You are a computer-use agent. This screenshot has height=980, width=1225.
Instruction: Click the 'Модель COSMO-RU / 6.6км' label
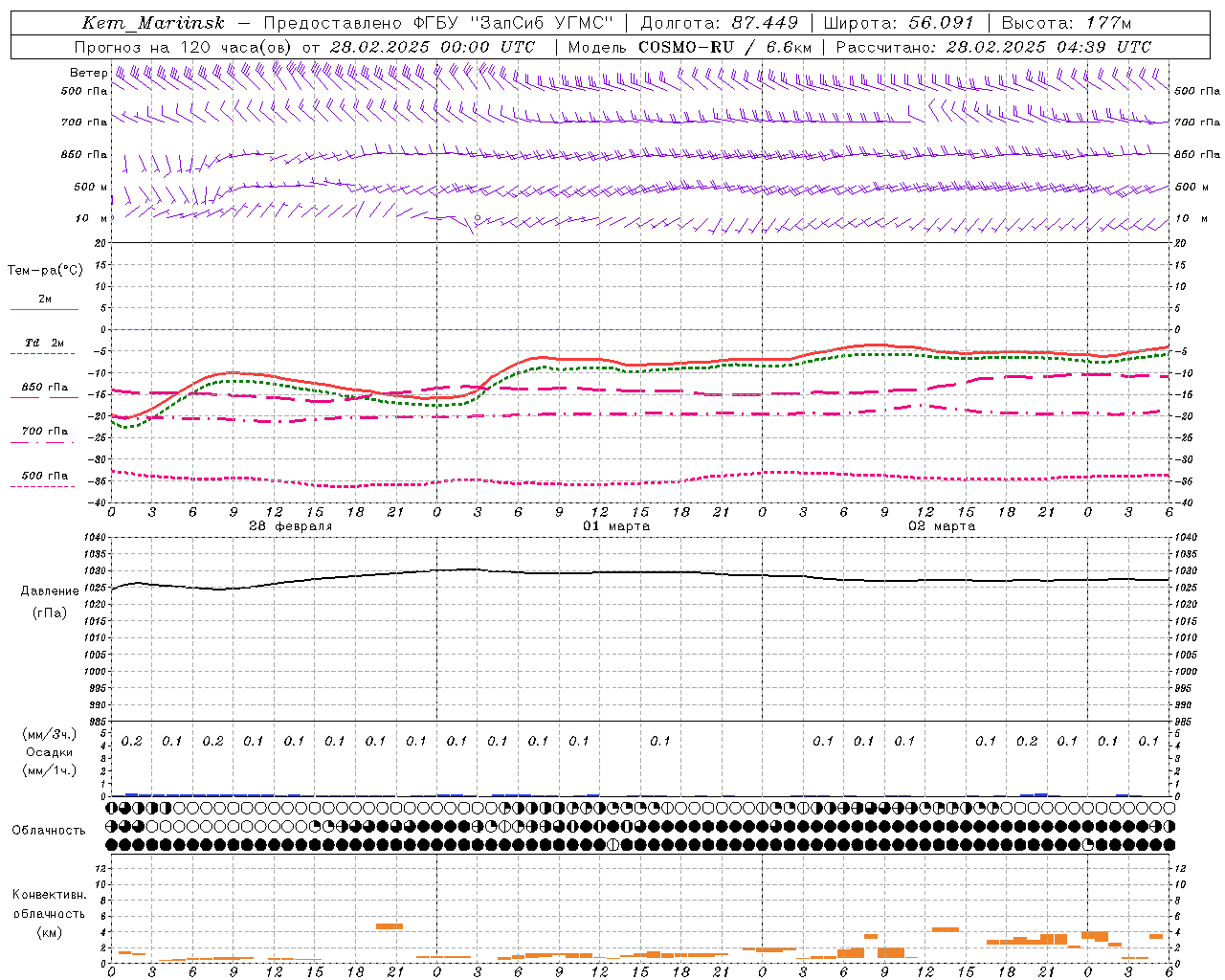[x=690, y=47]
